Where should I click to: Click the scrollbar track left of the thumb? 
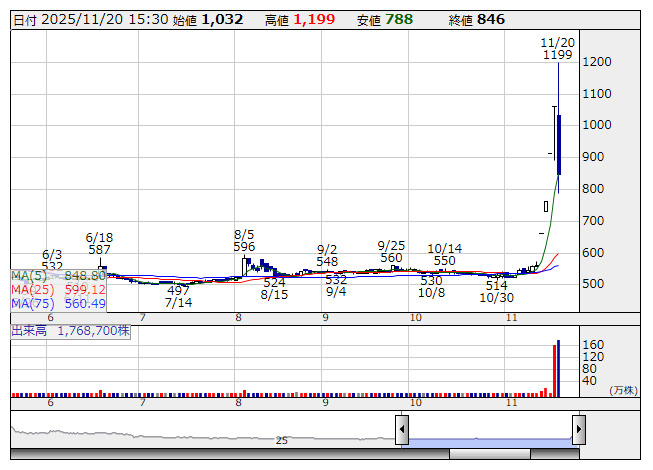pyautogui.click(x=230, y=454)
